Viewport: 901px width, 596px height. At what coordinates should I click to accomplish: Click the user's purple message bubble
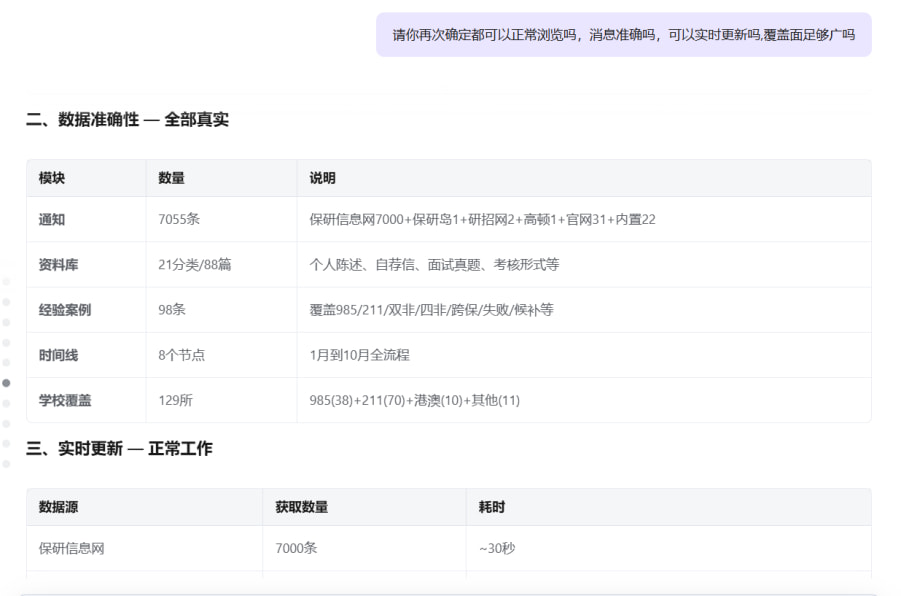(x=623, y=35)
